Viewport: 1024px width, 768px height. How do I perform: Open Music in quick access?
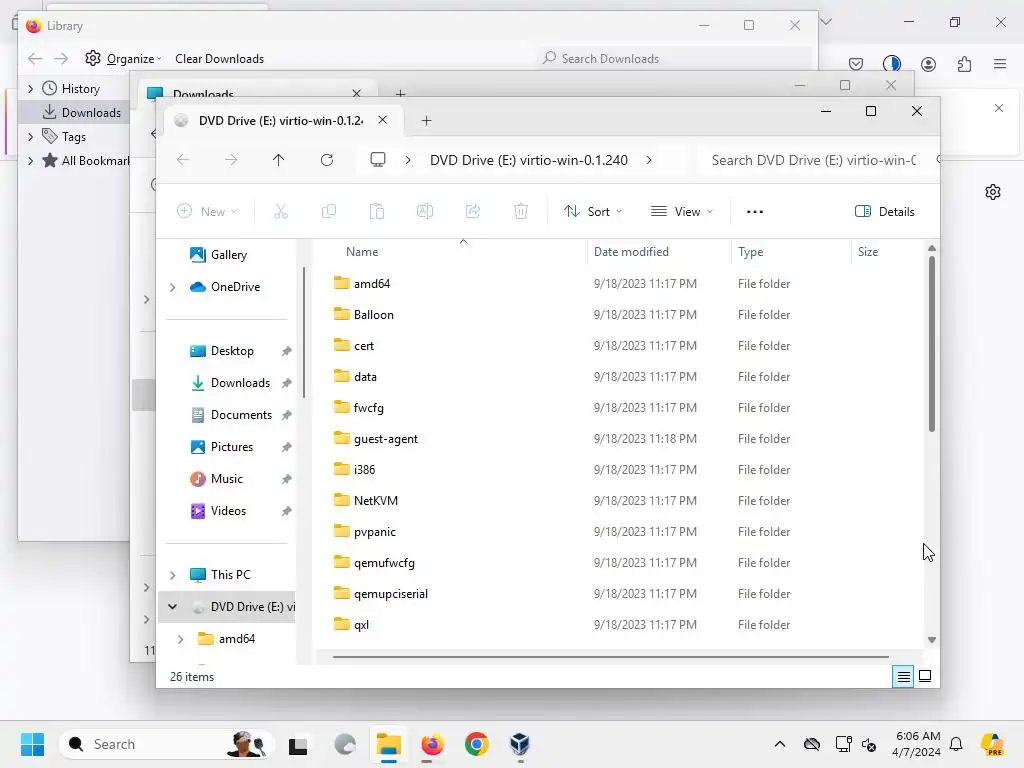pos(227,479)
